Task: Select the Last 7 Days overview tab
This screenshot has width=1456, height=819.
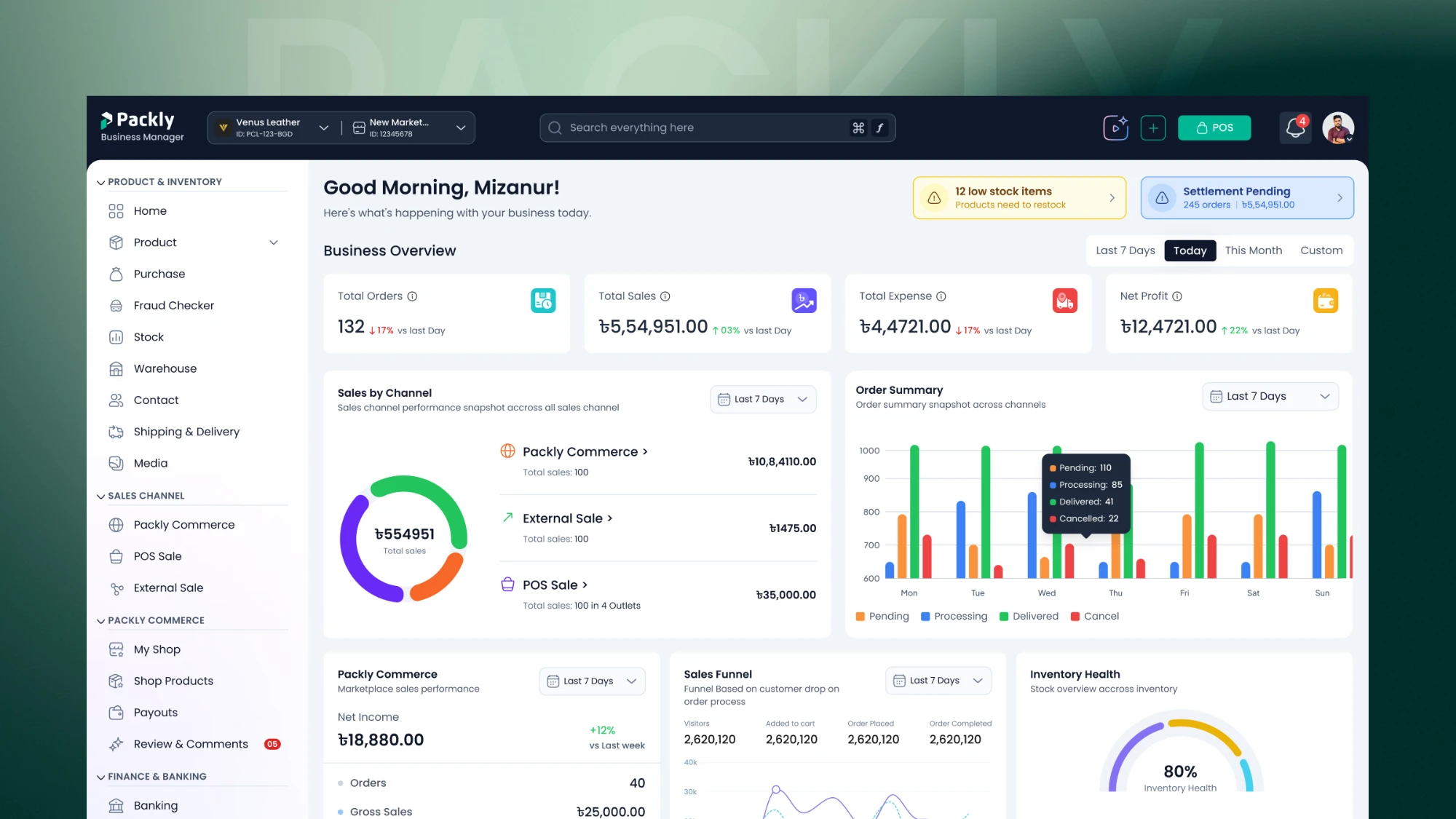Action: click(1125, 250)
